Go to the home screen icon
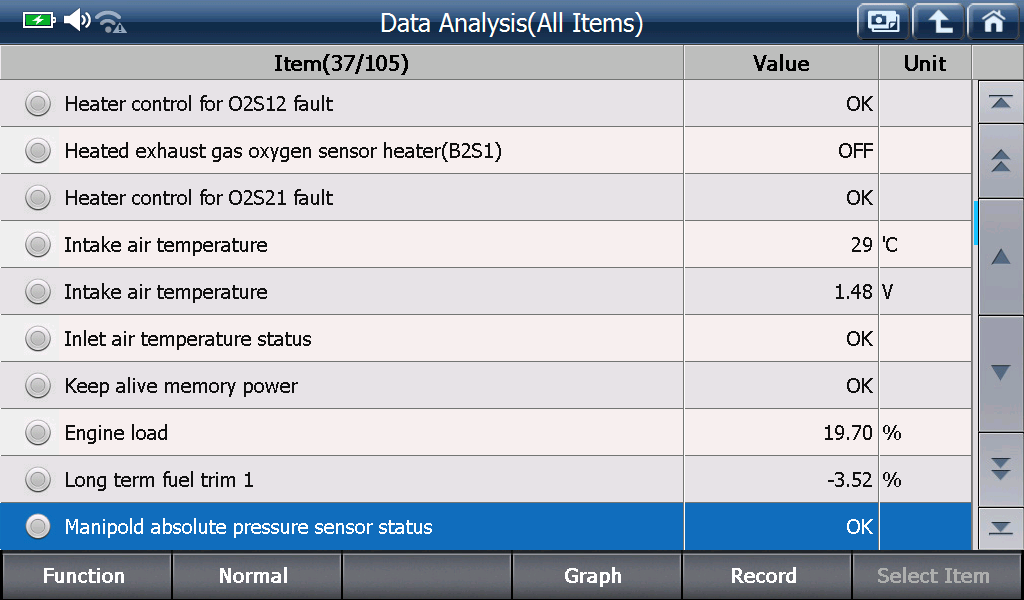1024x600 pixels. point(993,22)
